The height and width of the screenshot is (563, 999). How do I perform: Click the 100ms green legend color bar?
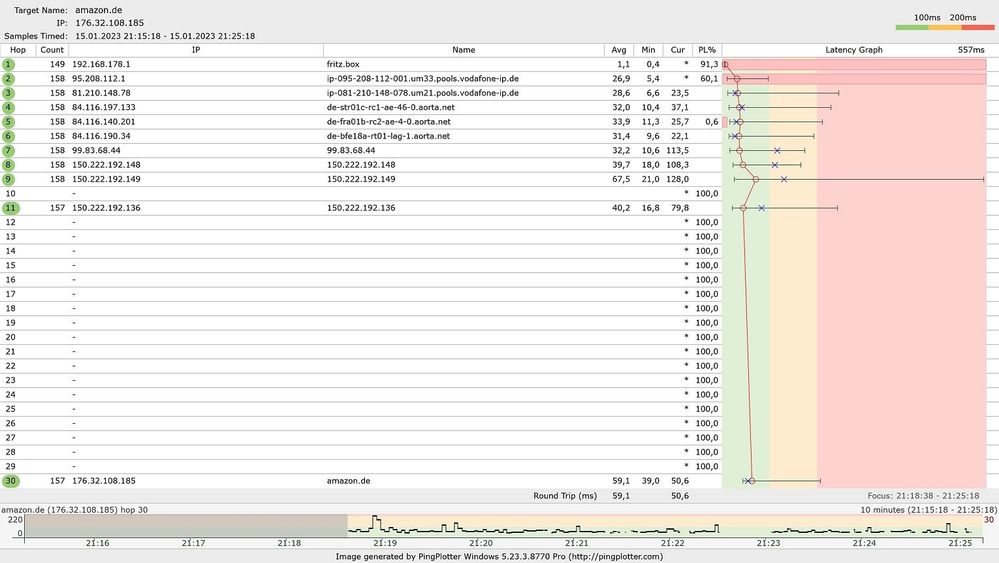912,27
